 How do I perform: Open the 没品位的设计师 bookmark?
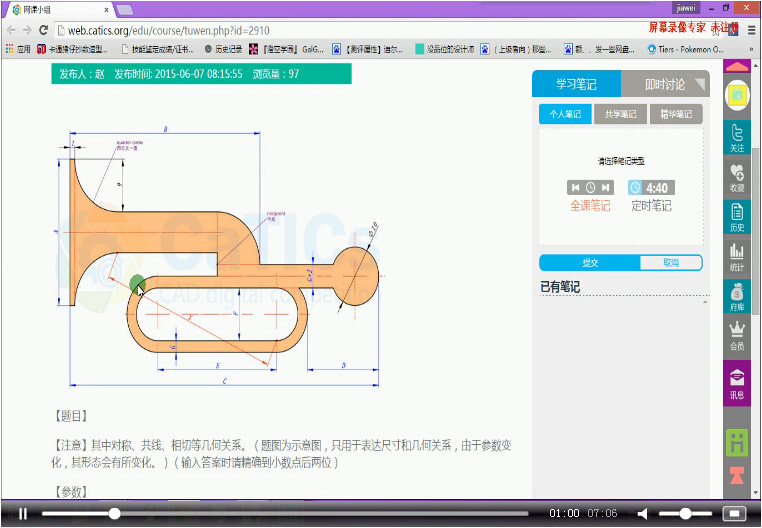pos(445,49)
